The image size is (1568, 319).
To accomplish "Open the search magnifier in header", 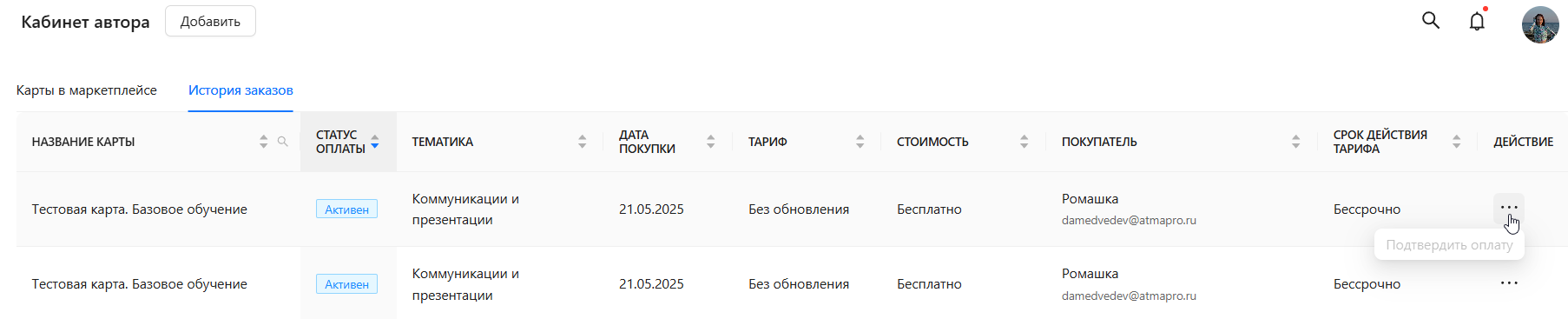I will 1431,20.
